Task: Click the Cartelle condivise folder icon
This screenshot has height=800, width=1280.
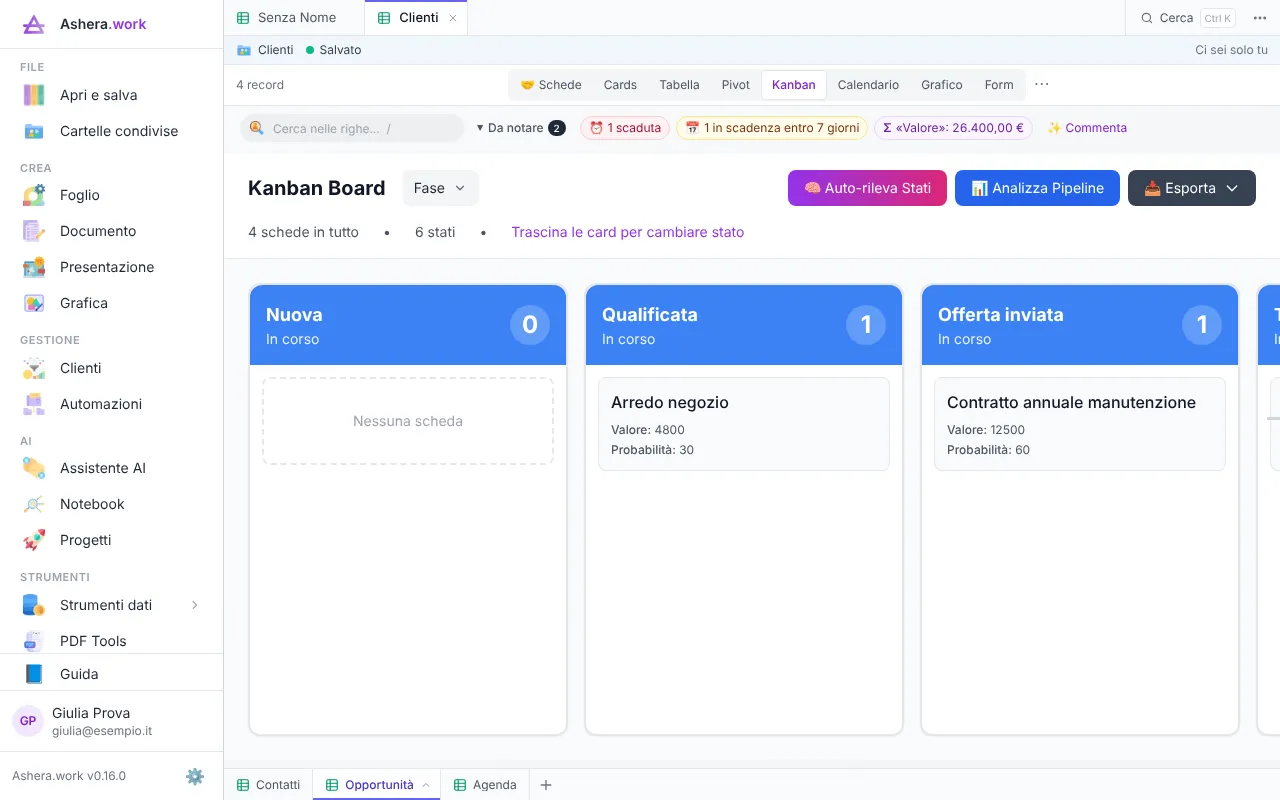Action: 34,131
